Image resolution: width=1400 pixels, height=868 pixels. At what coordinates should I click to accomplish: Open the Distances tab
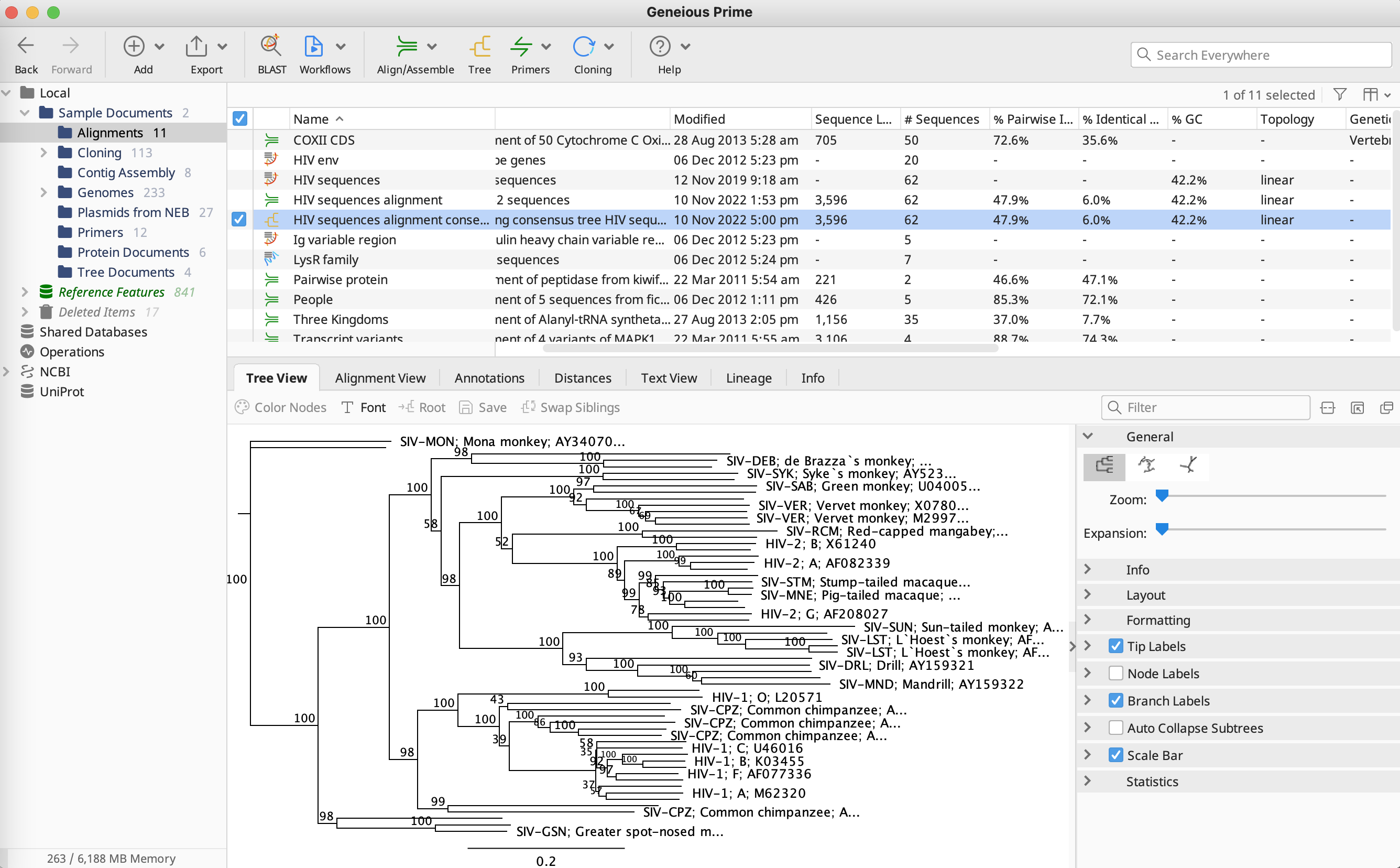click(583, 378)
